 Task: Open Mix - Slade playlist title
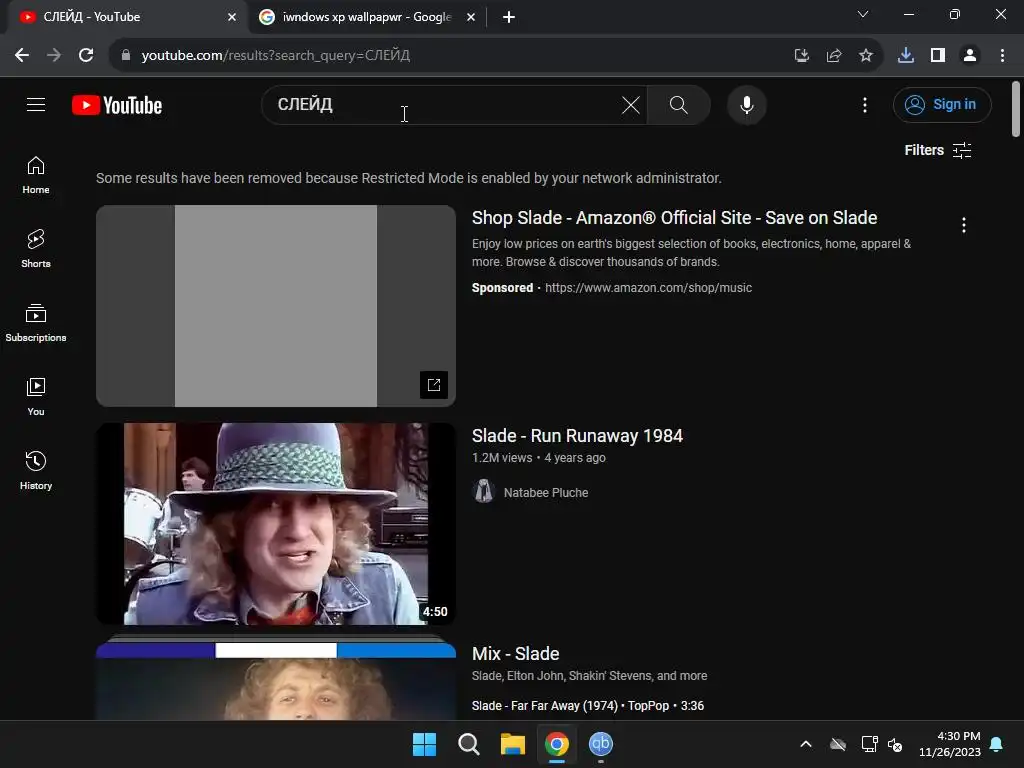[x=515, y=654]
